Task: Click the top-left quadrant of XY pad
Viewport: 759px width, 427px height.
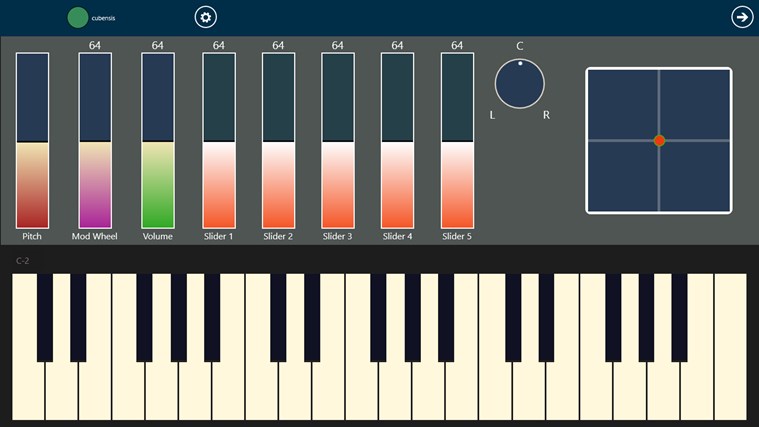Action: (x=623, y=105)
